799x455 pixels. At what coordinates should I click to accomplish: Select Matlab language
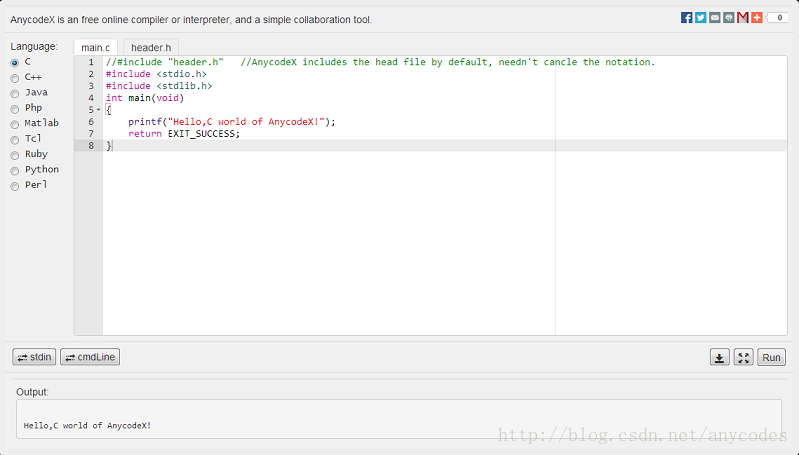[15, 124]
